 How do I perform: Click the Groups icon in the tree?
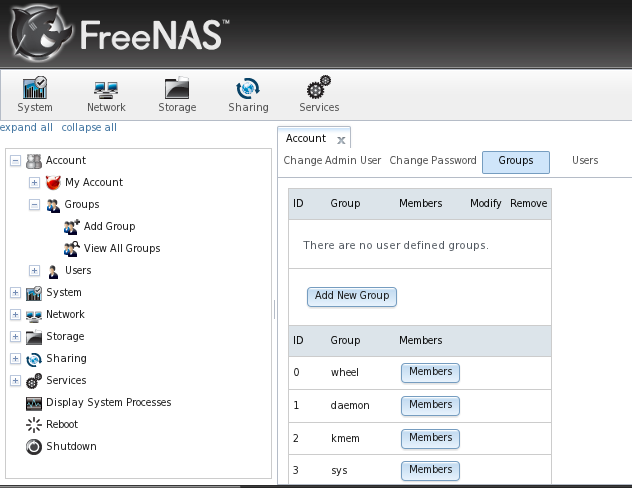pos(53,205)
